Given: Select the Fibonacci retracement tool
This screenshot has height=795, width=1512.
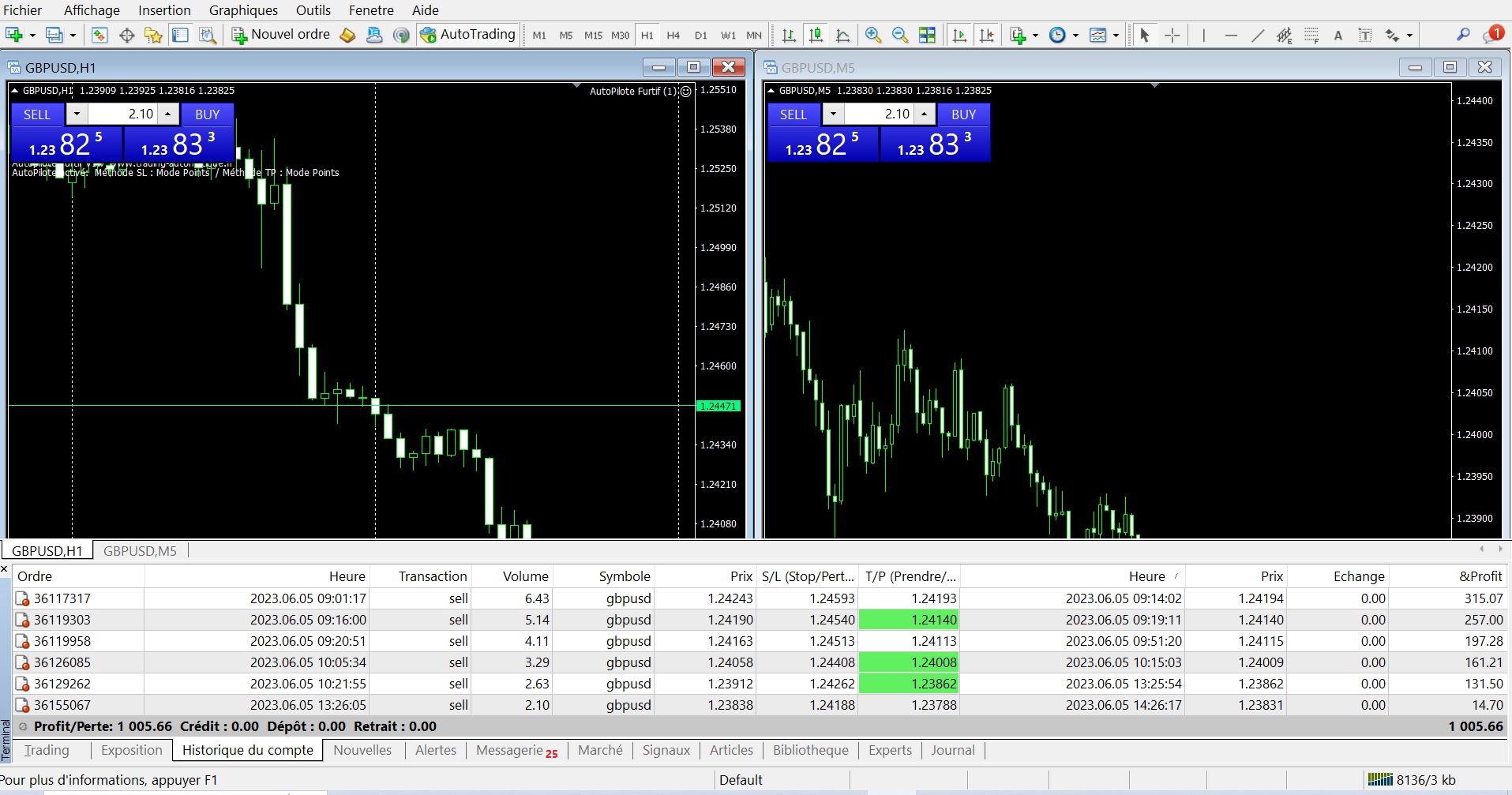Looking at the screenshot, I should [x=1311, y=35].
